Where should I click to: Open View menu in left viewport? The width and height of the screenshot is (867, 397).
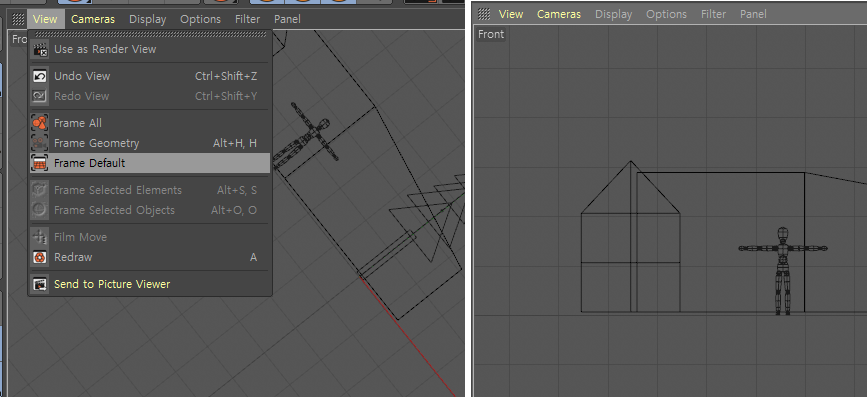pyautogui.click(x=45, y=19)
